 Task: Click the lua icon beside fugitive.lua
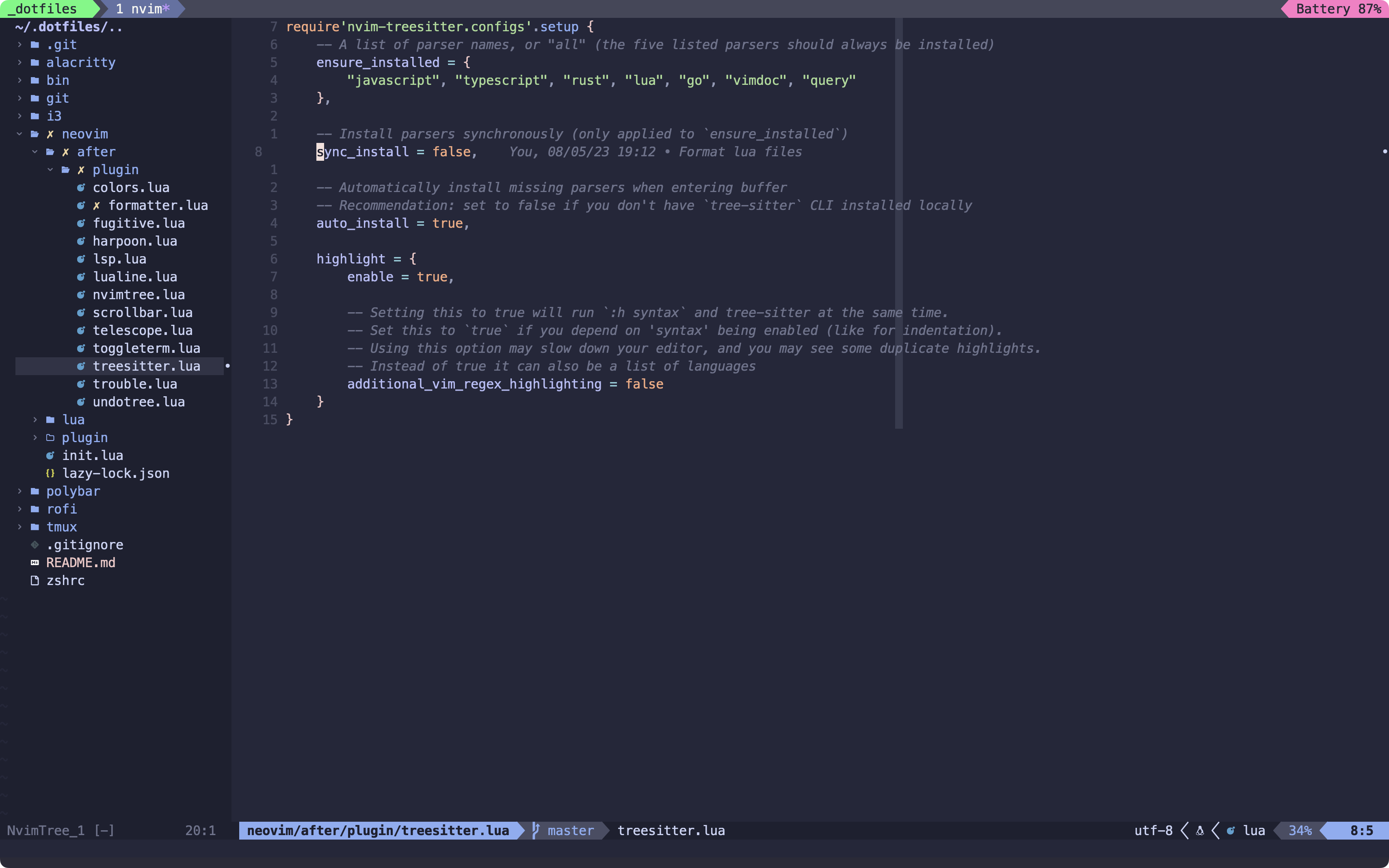[x=81, y=223]
